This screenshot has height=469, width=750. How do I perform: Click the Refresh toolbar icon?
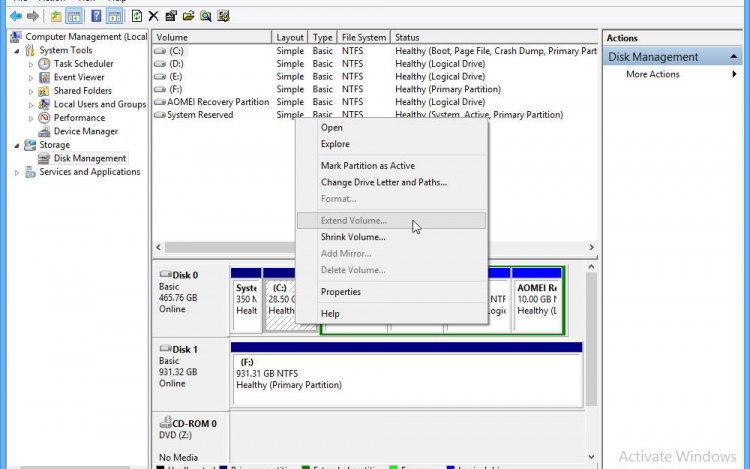[136, 16]
